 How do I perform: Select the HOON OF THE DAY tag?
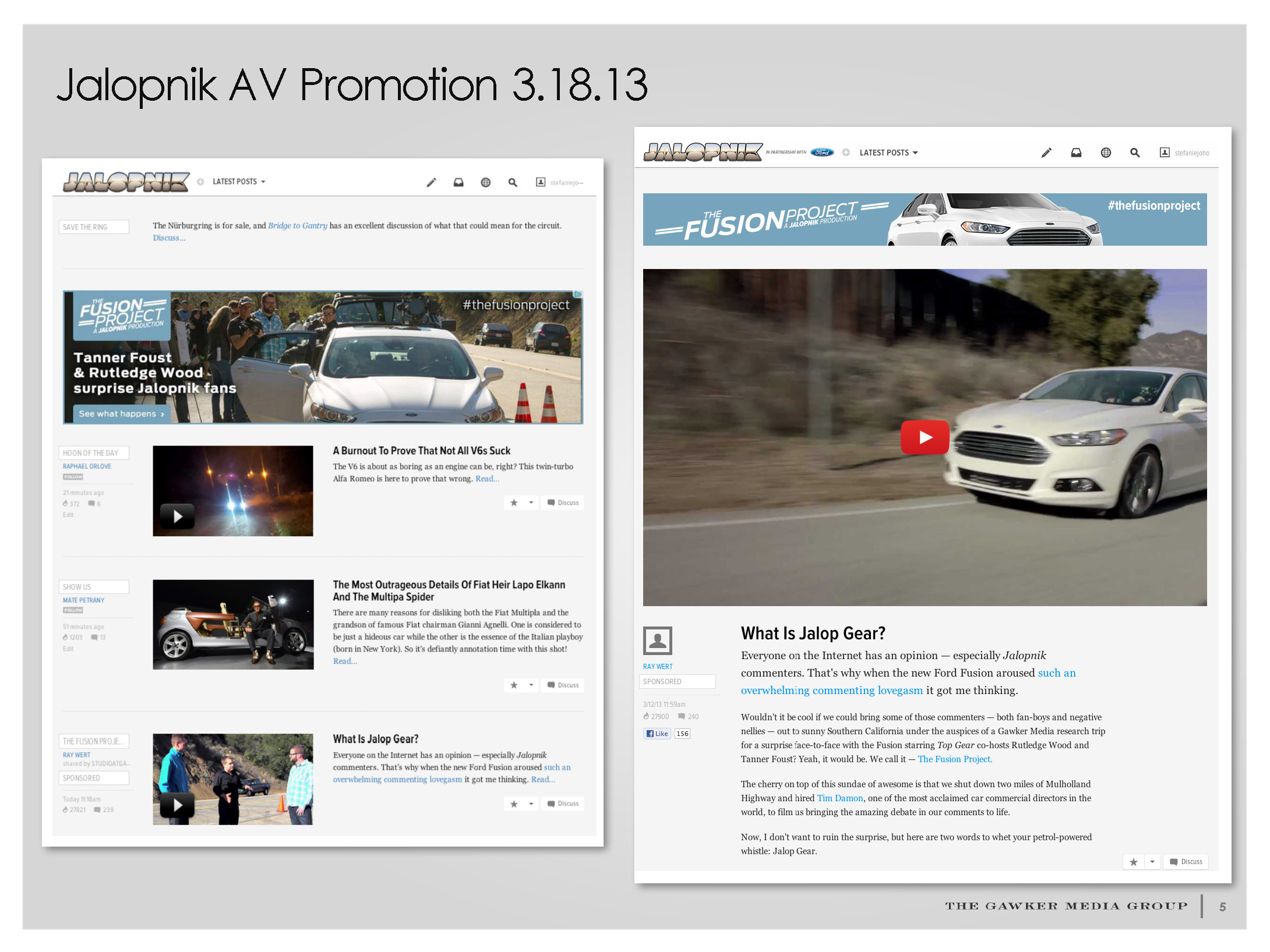[x=94, y=453]
